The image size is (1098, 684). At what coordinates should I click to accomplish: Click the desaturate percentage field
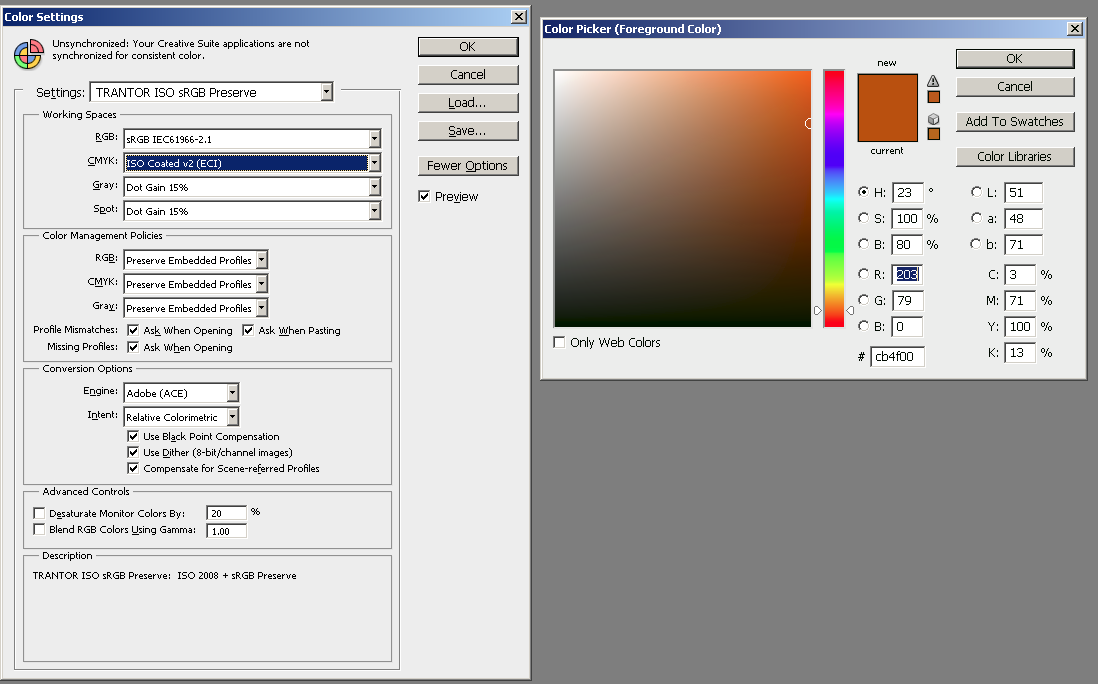(226, 513)
